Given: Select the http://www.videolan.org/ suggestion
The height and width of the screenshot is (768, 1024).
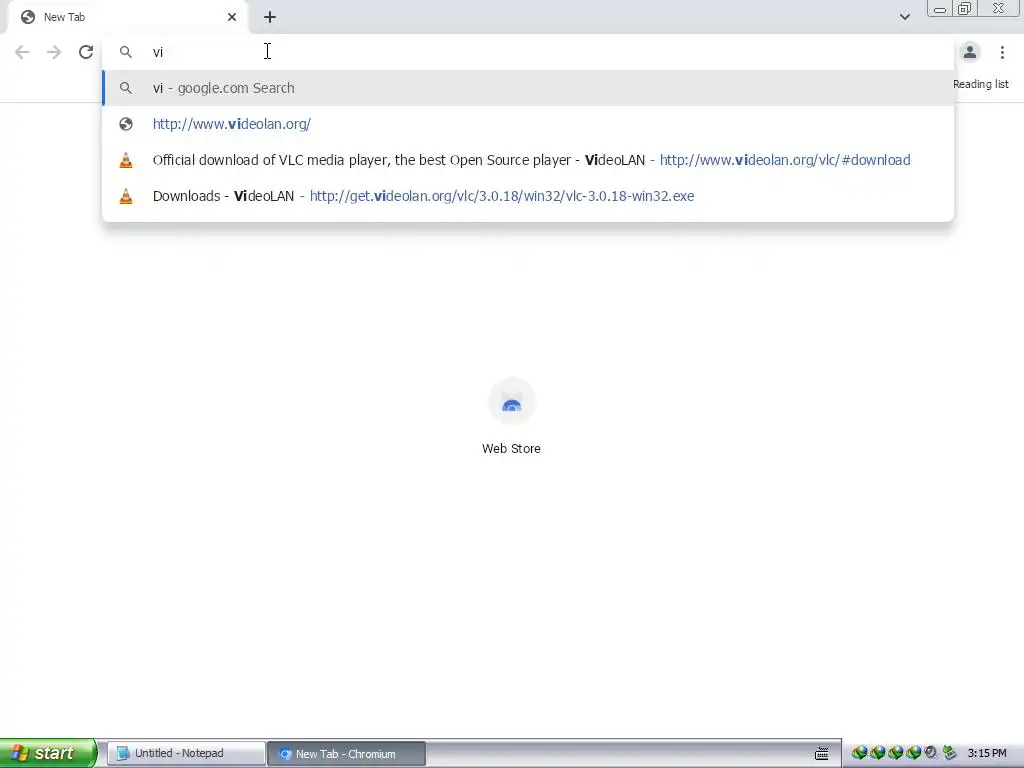Looking at the screenshot, I should (x=528, y=124).
